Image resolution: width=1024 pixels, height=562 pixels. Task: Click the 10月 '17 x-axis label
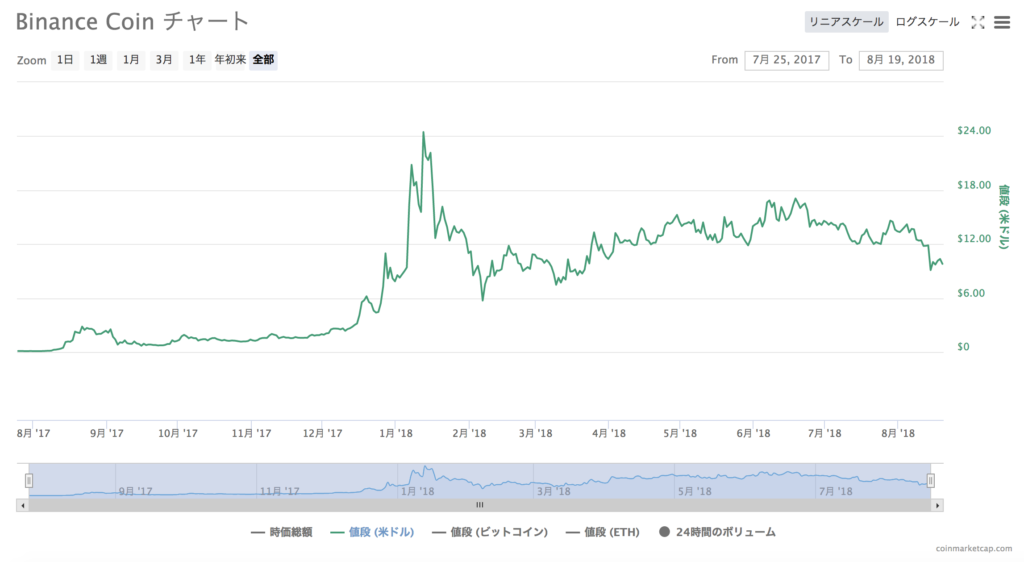178,433
